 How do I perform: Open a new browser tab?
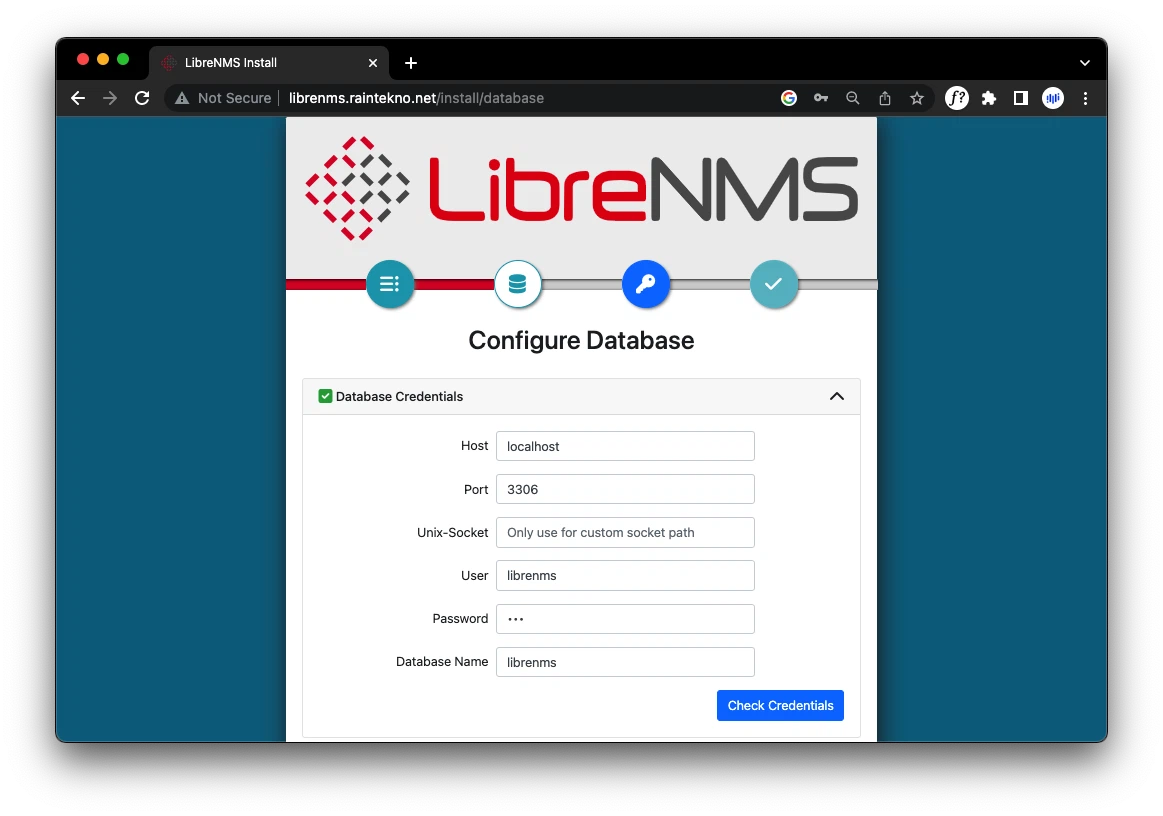[x=411, y=63]
